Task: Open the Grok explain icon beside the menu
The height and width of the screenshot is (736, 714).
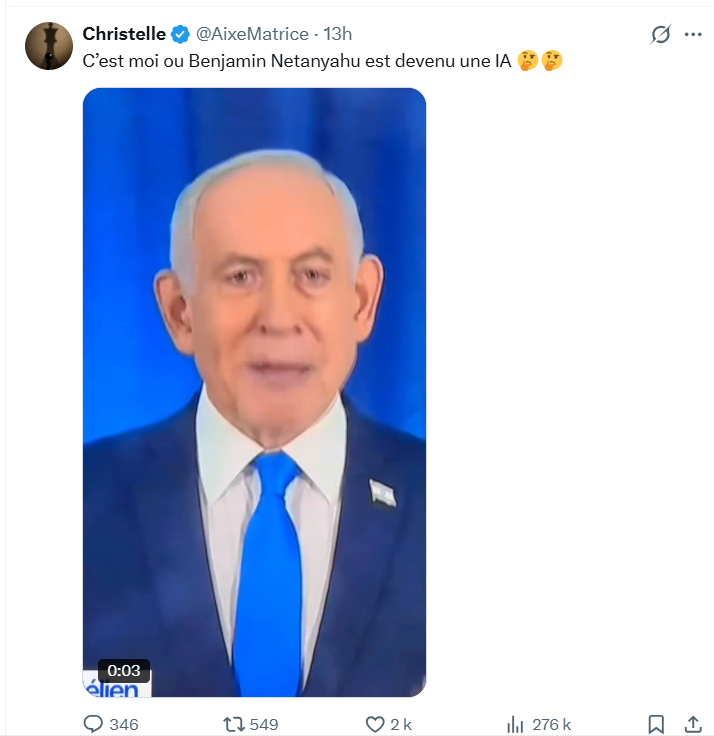Action: [660, 35]
